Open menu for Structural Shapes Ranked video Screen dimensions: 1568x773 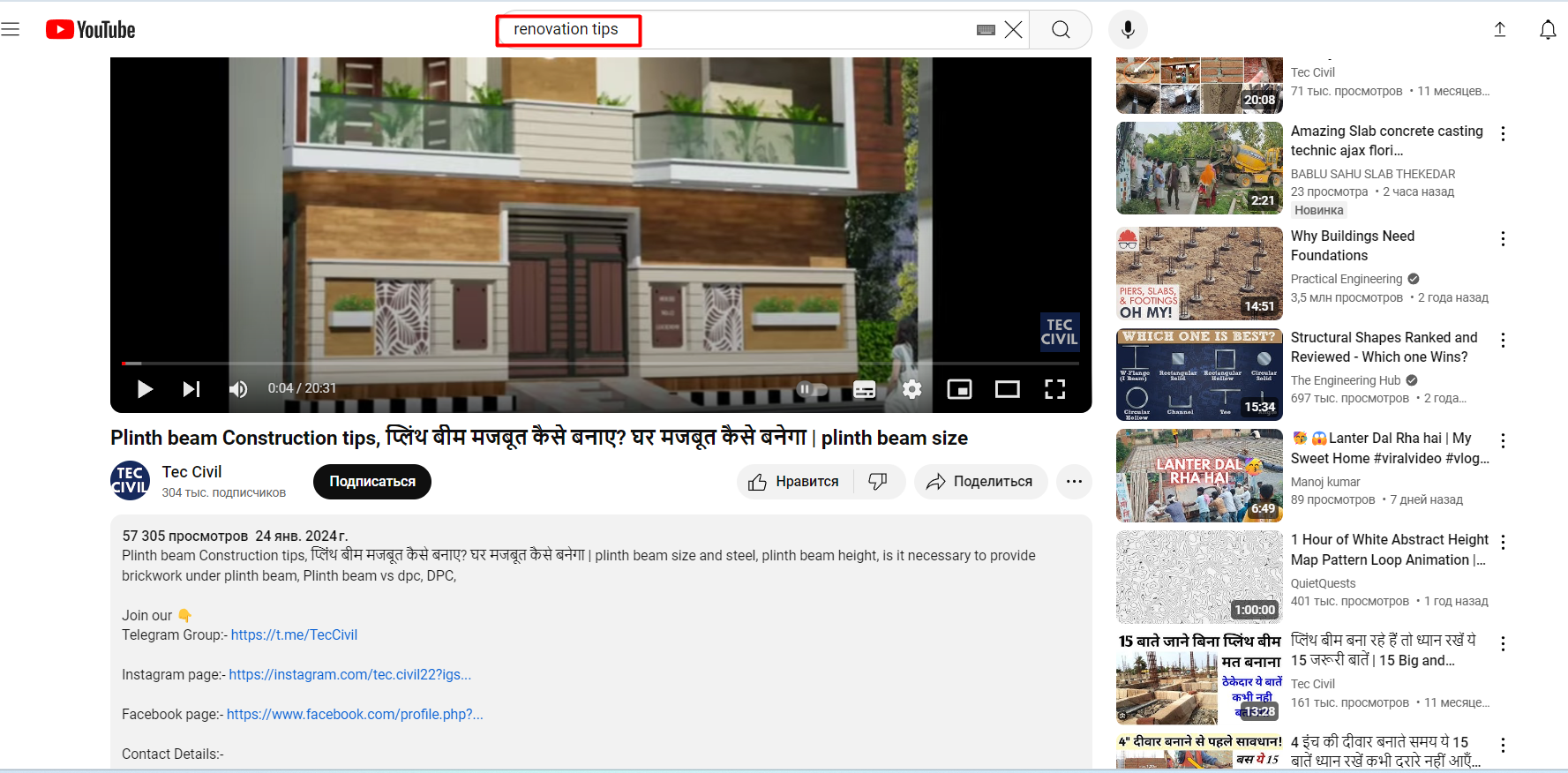1503,341
